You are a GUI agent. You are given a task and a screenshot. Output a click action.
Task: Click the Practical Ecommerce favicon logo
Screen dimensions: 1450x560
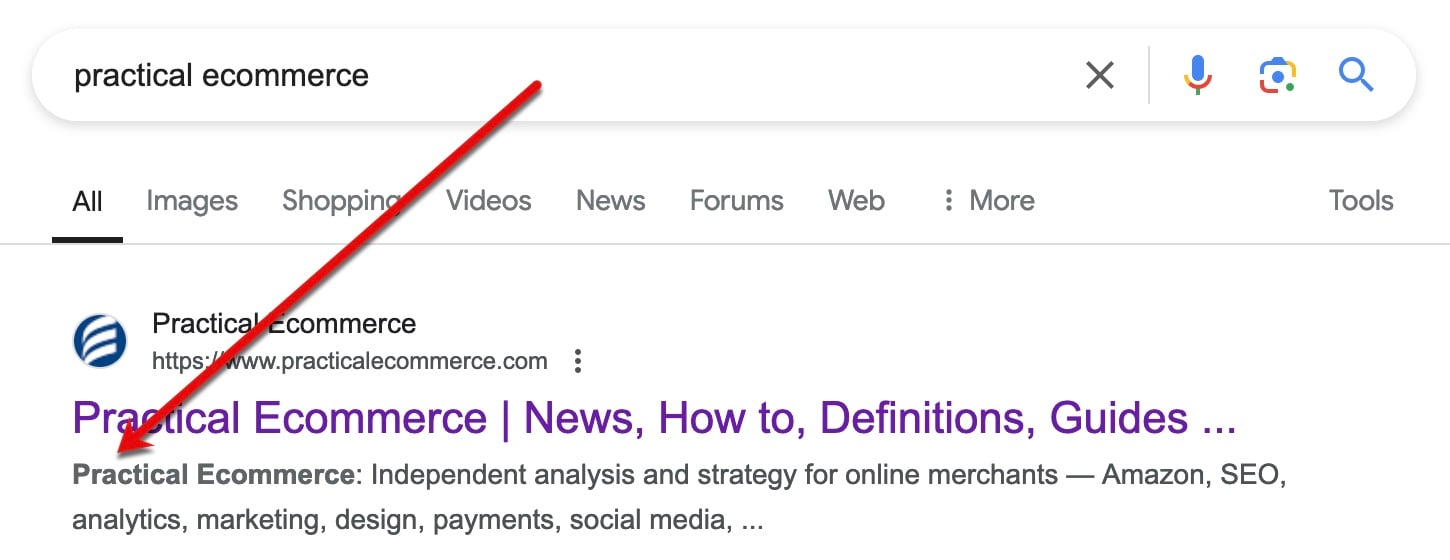[100, 341]
